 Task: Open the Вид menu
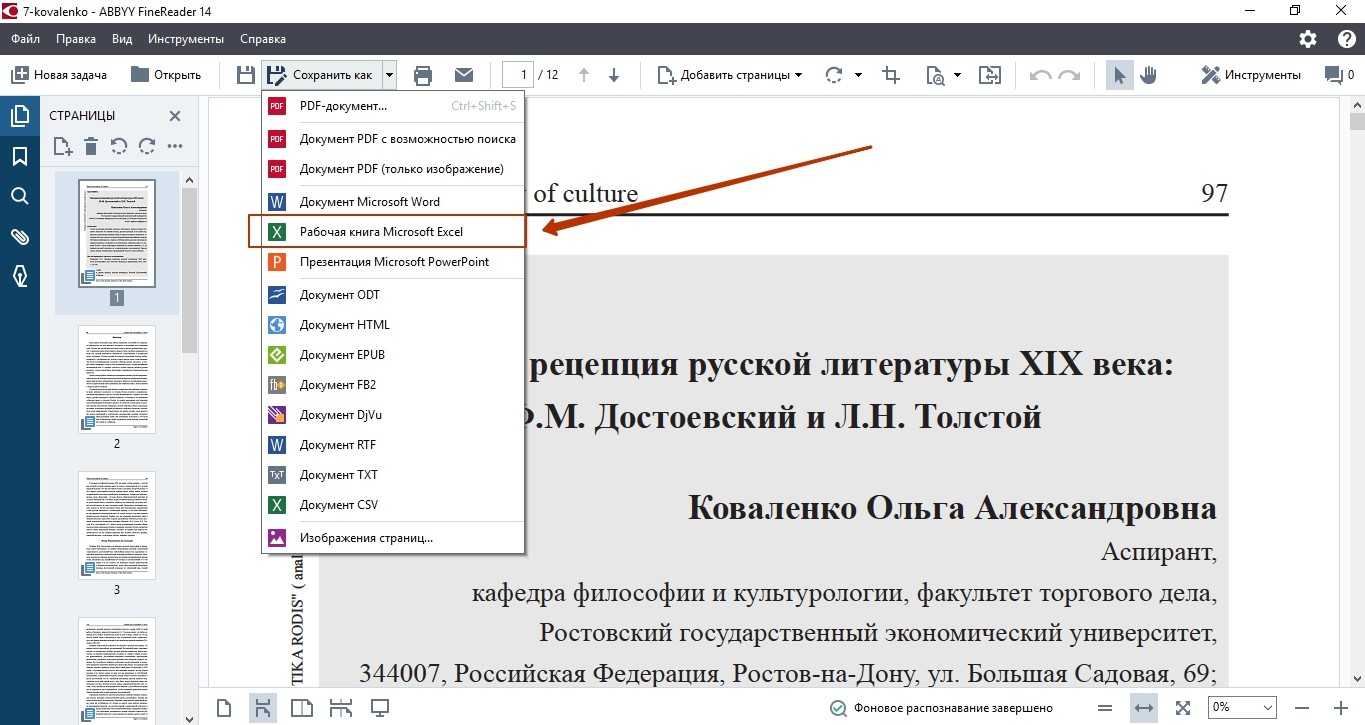coord(122,39)
